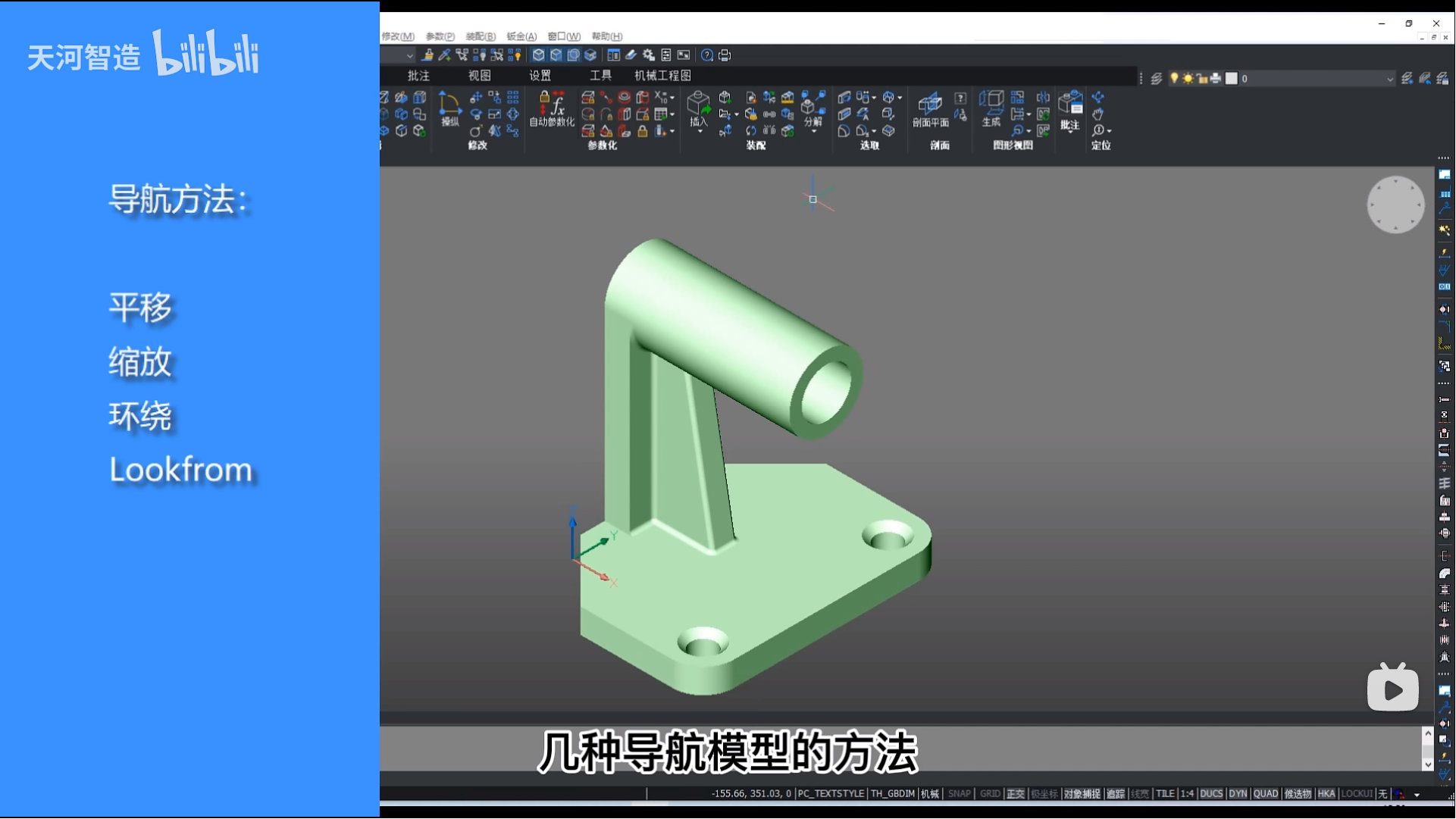
Task: Switch to the 机械工程图 ribbon tab
Action: click(662, 76)
